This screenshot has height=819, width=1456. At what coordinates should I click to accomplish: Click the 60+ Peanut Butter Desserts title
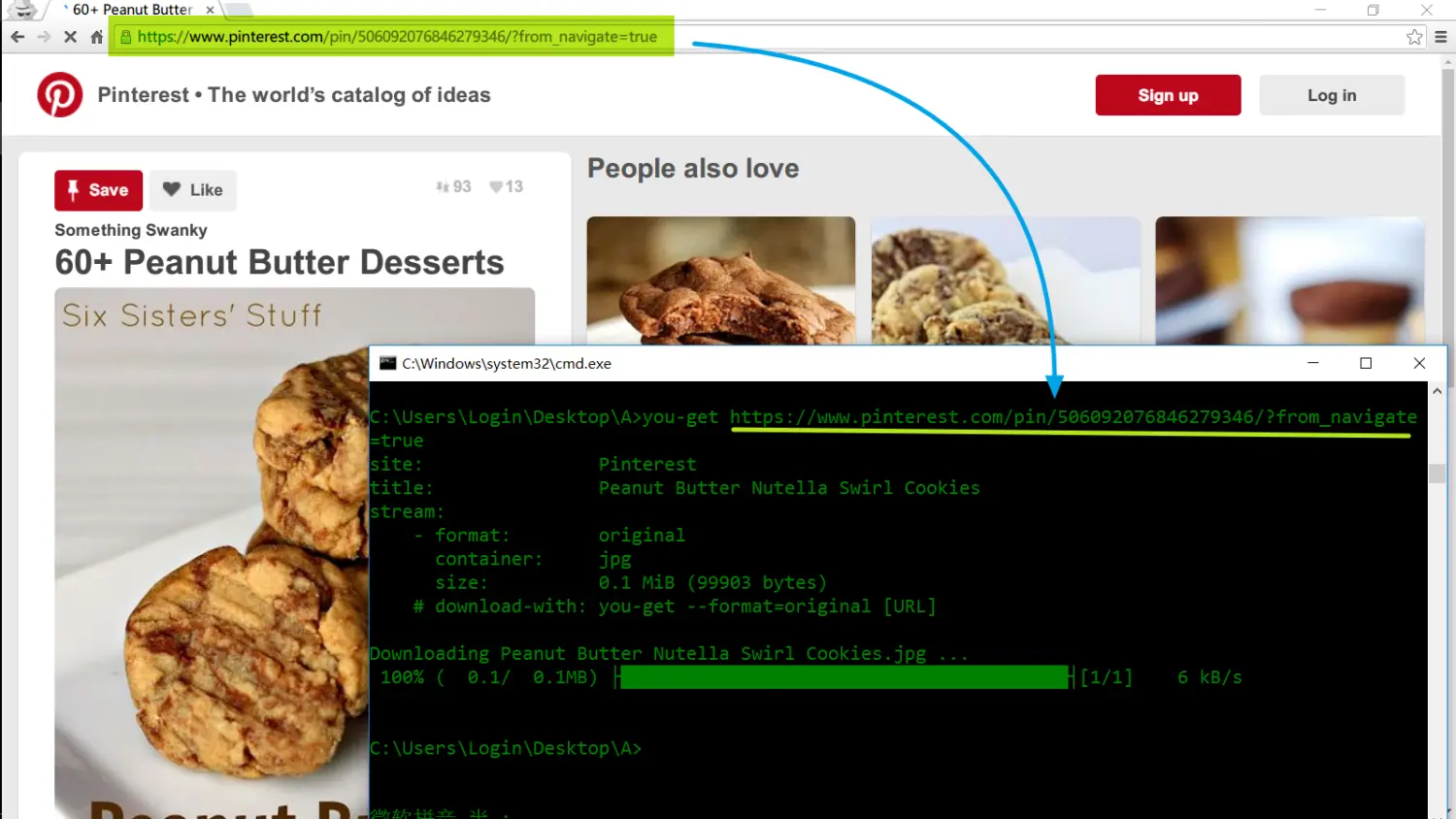point(280,262)
